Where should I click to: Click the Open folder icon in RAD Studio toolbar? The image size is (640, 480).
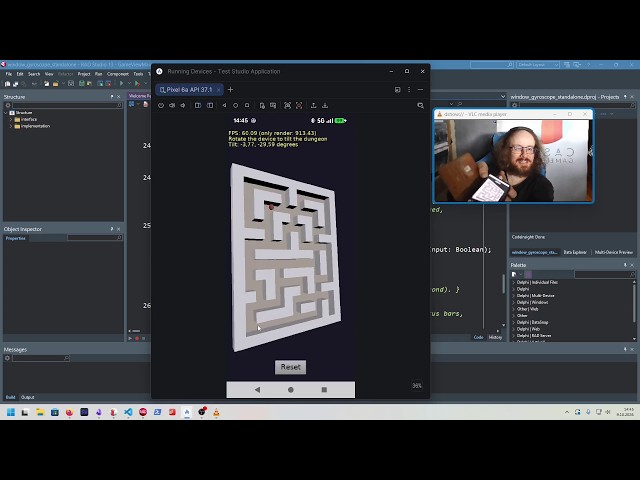[x=55, y=84]
